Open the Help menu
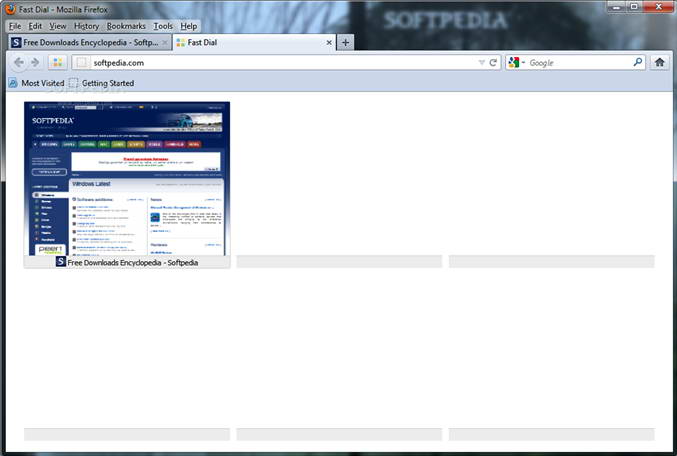677x456 pixels. coord(189,26)
